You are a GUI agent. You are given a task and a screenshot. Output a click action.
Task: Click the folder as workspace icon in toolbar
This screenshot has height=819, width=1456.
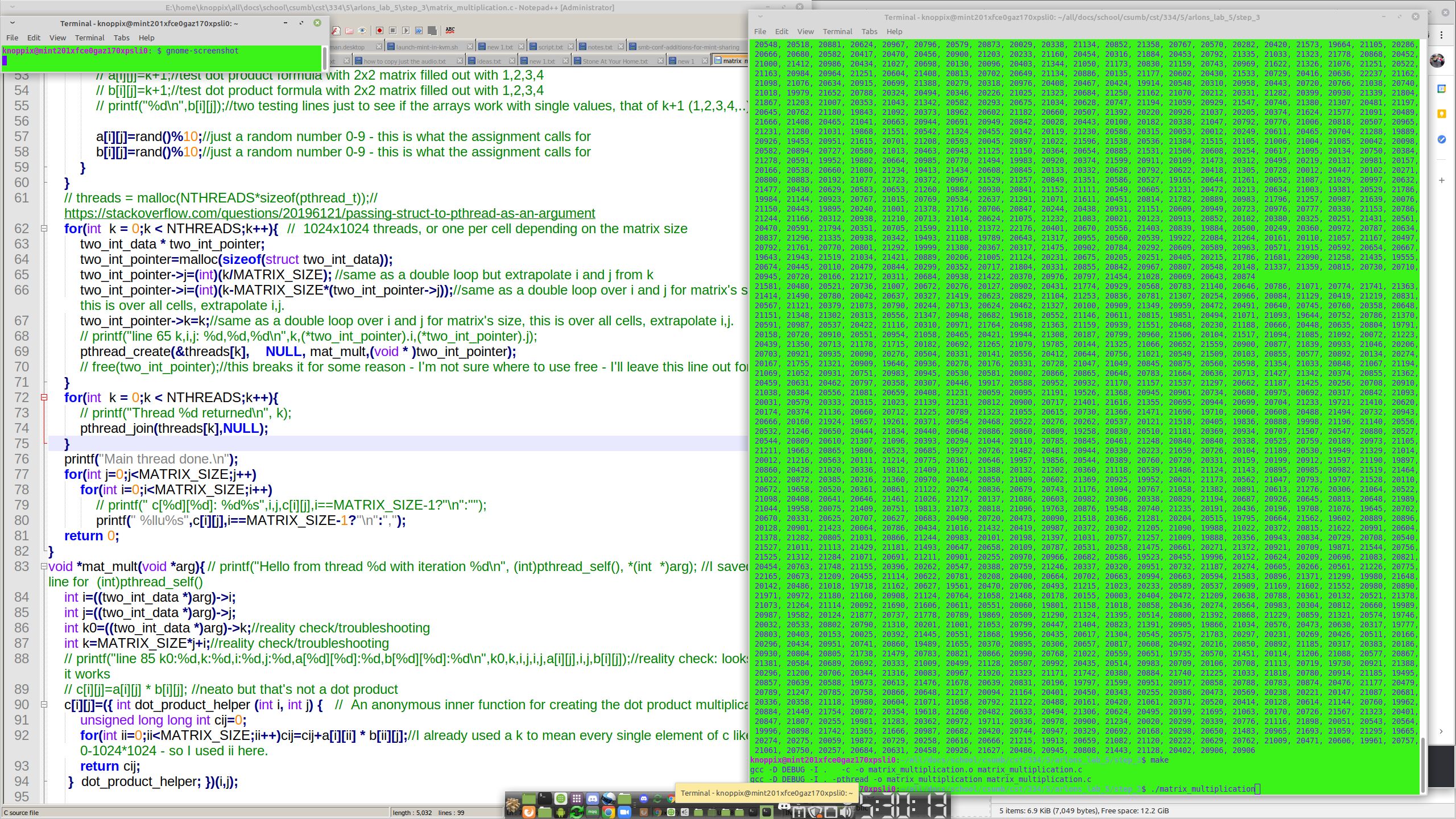tap(349, 31)
